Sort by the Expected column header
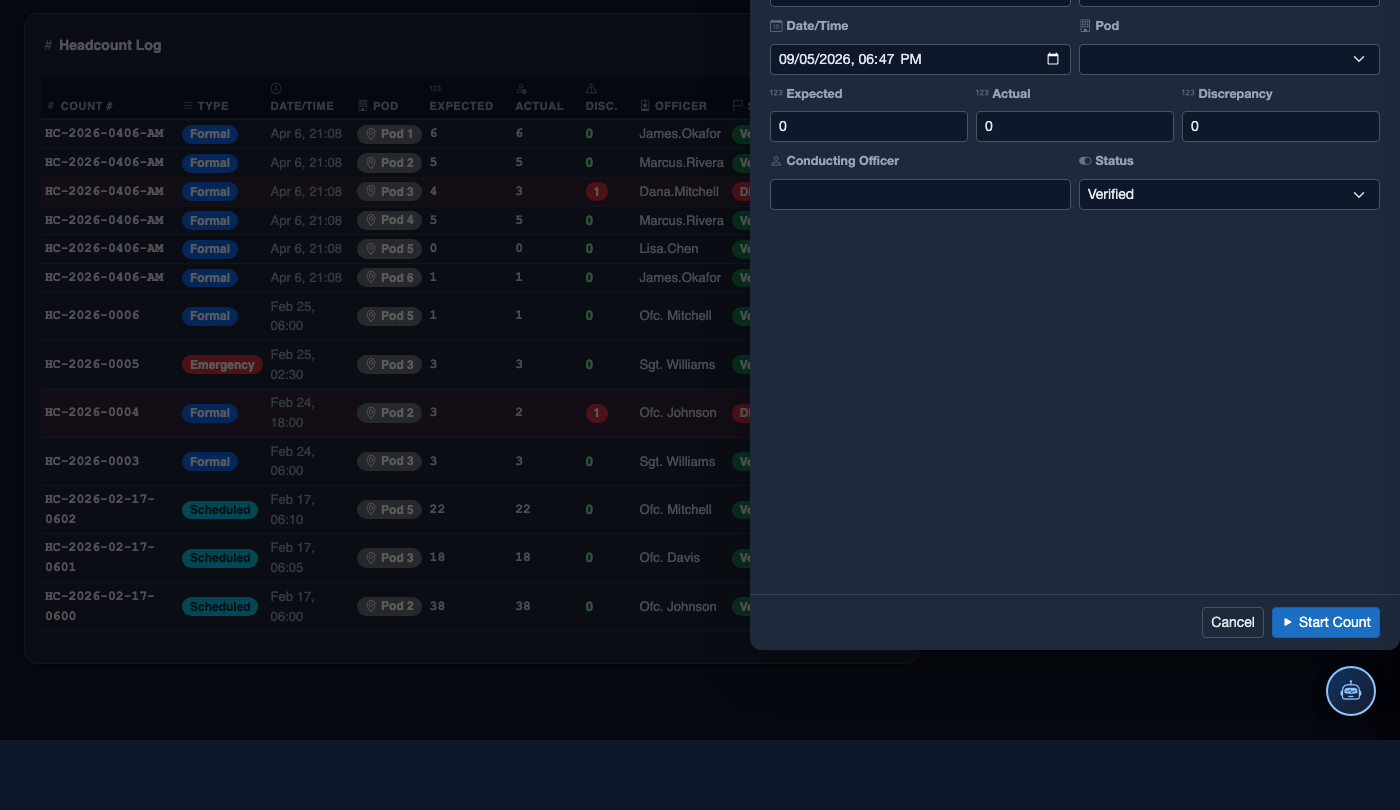 pos(461,106)
